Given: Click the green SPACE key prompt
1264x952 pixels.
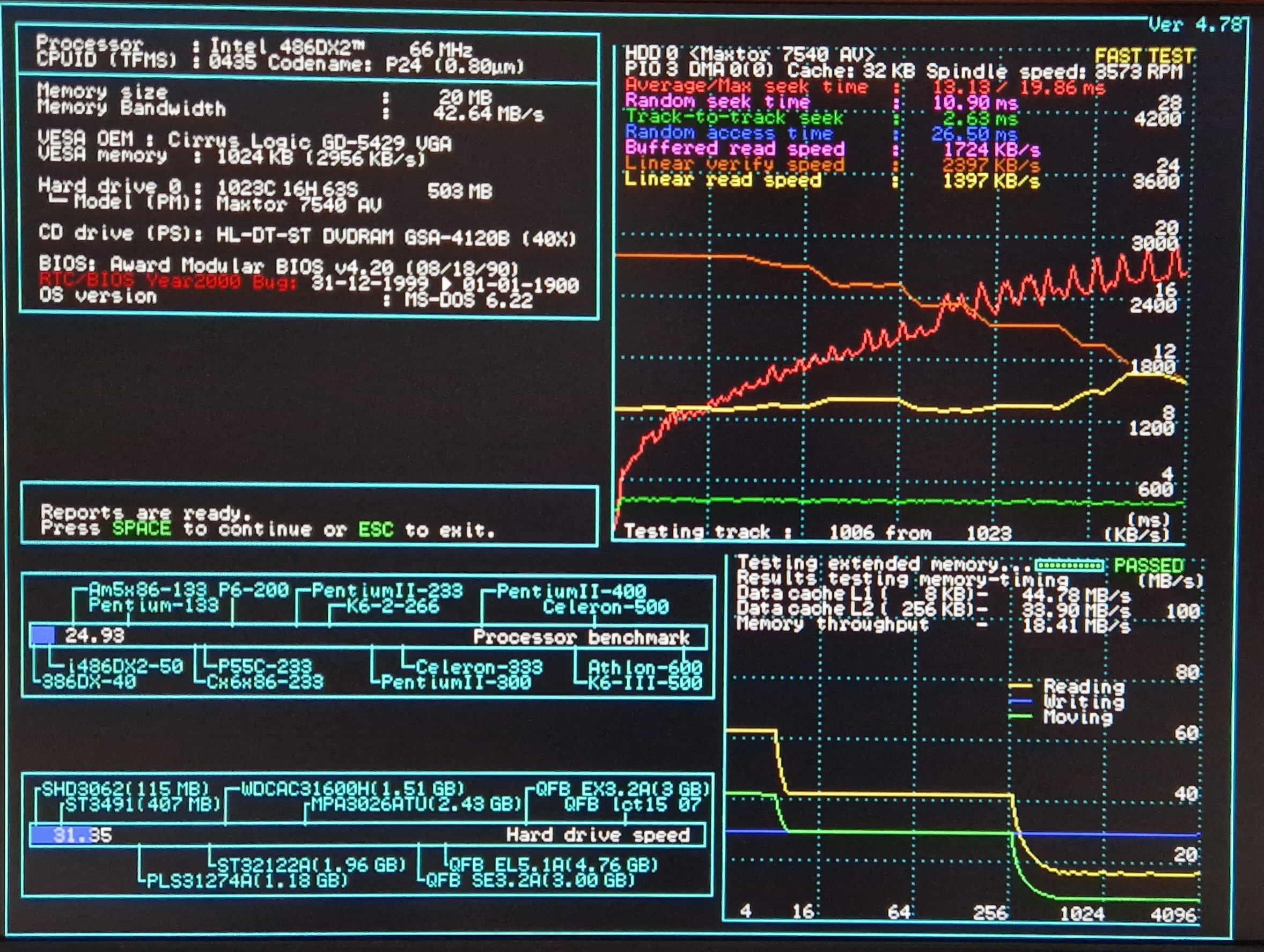Looking at the screenshot, I should 141,528.
